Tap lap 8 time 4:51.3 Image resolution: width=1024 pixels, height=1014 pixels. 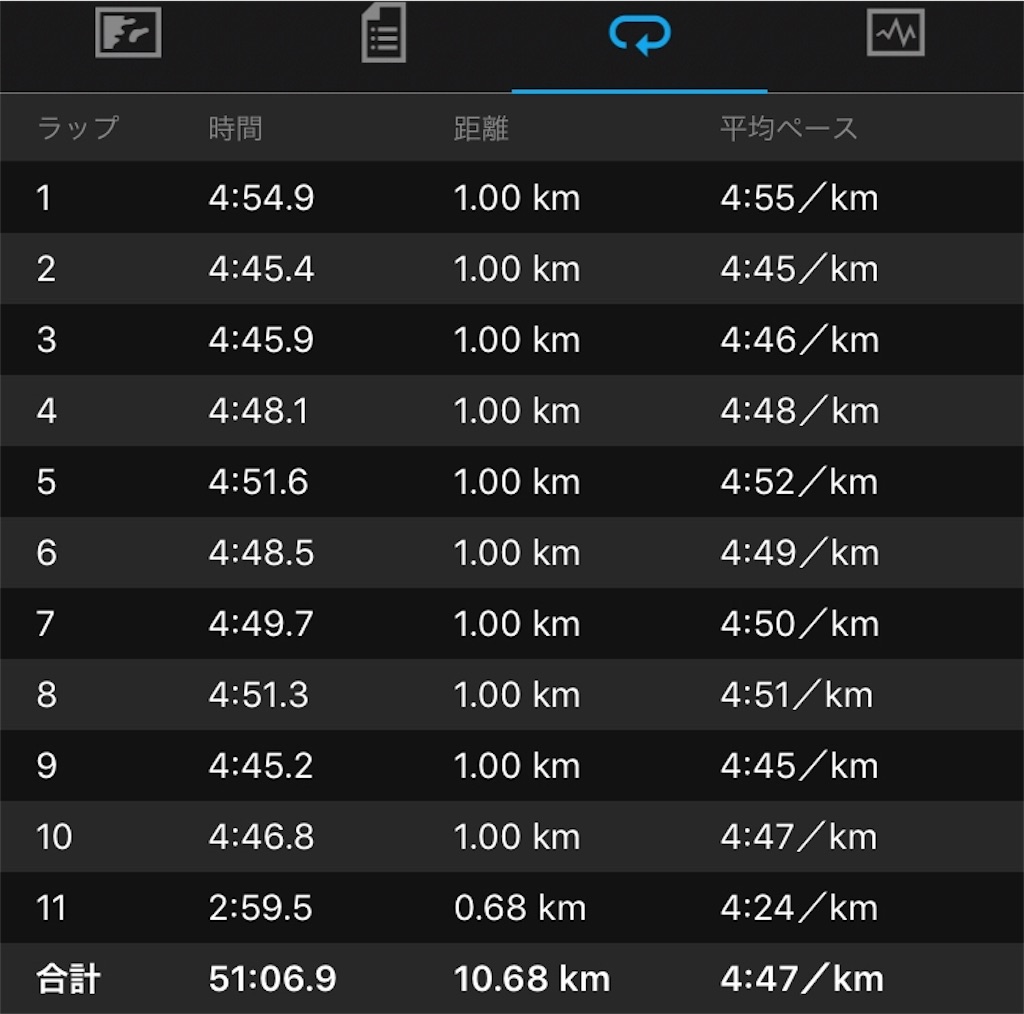pyautogui.click(x=258, y=695)
